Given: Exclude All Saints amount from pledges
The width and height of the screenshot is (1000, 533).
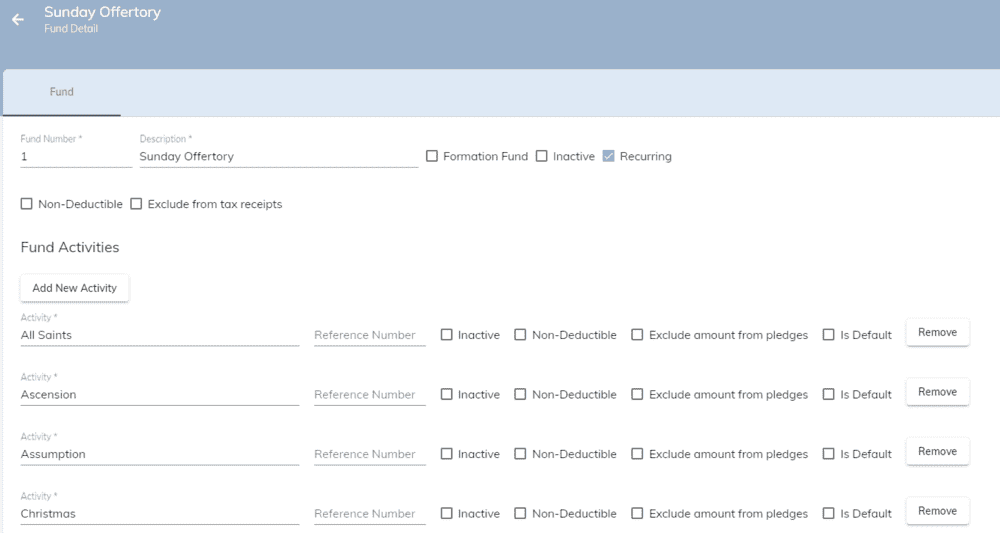Looking at the screenshot, I should [x=637, y=335].
